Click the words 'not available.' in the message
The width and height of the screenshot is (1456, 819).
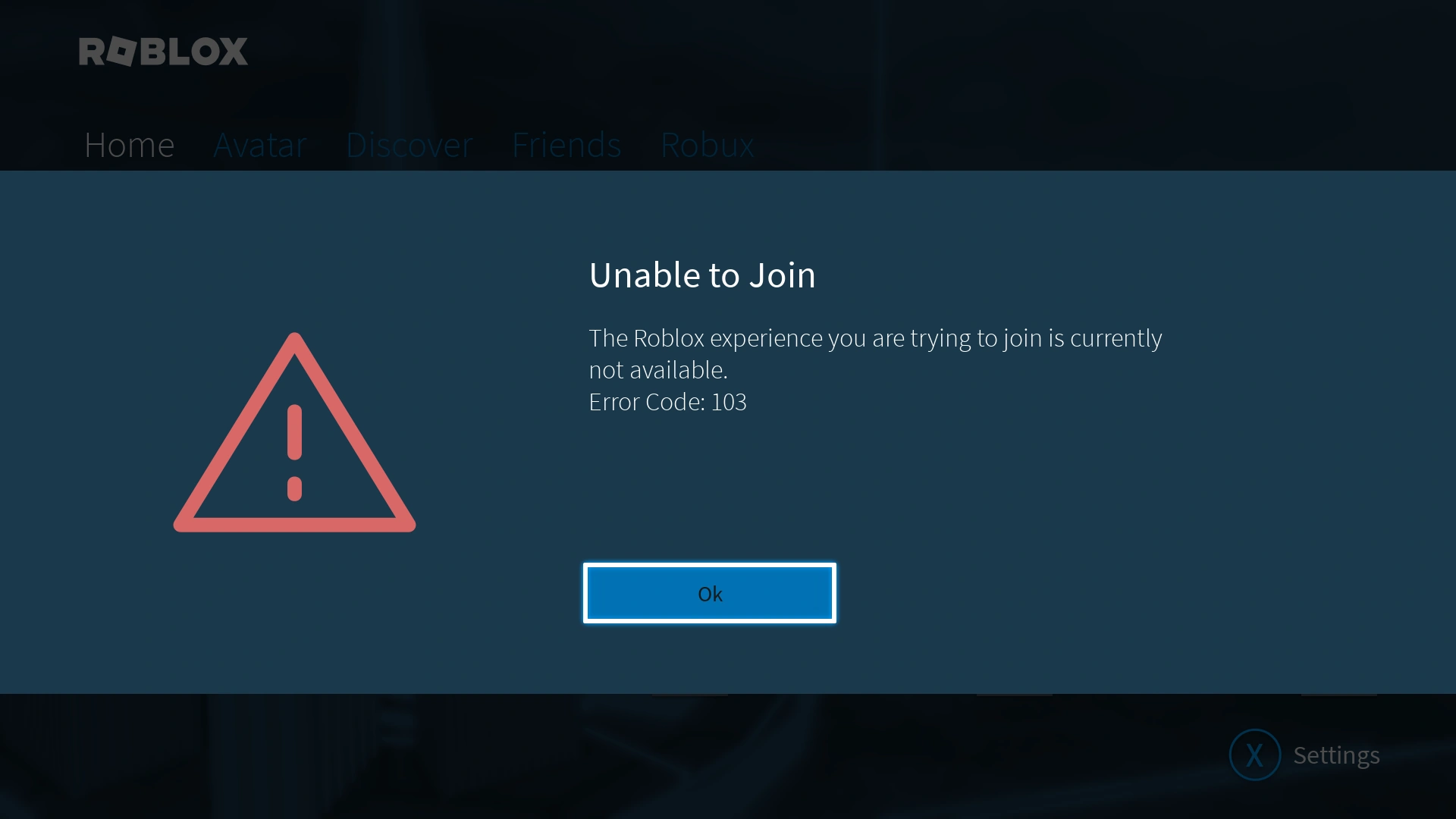point(658,370)
